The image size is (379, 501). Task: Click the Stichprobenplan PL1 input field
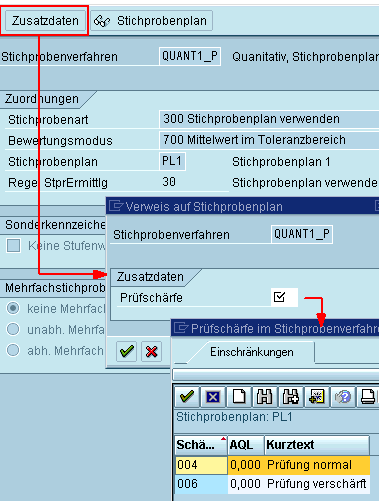pos(172,161)
